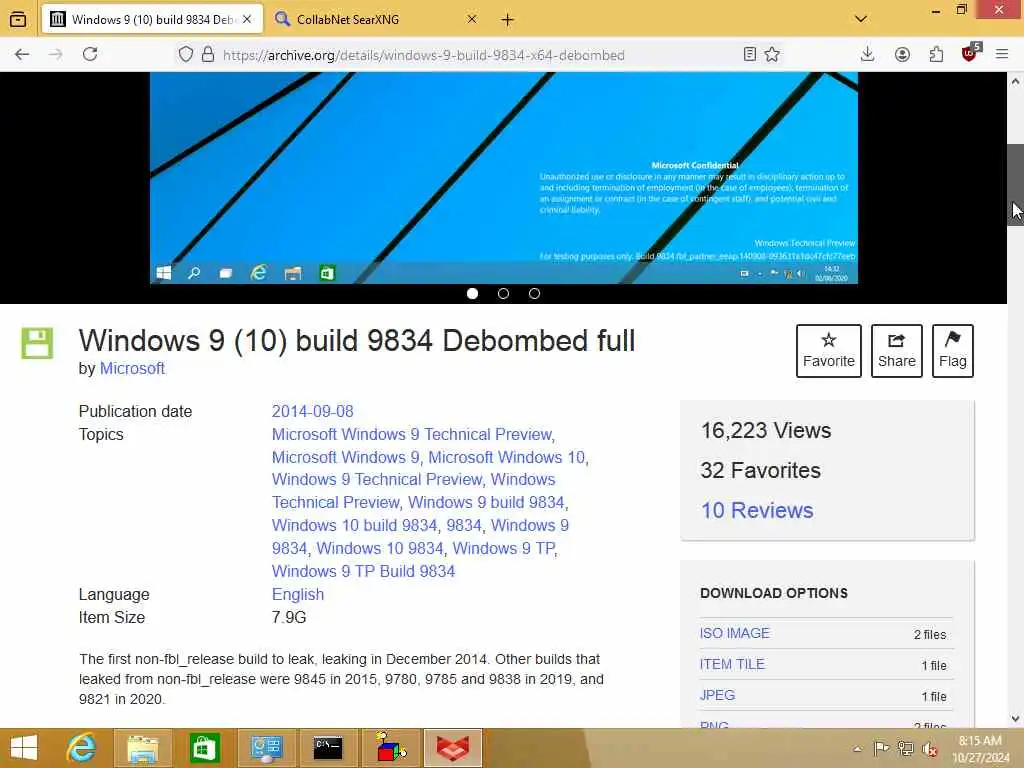This screenshot has width=1024, height=768.
Task: Open the Firefox hamburger menu
Action: [x=1002, y=54]
